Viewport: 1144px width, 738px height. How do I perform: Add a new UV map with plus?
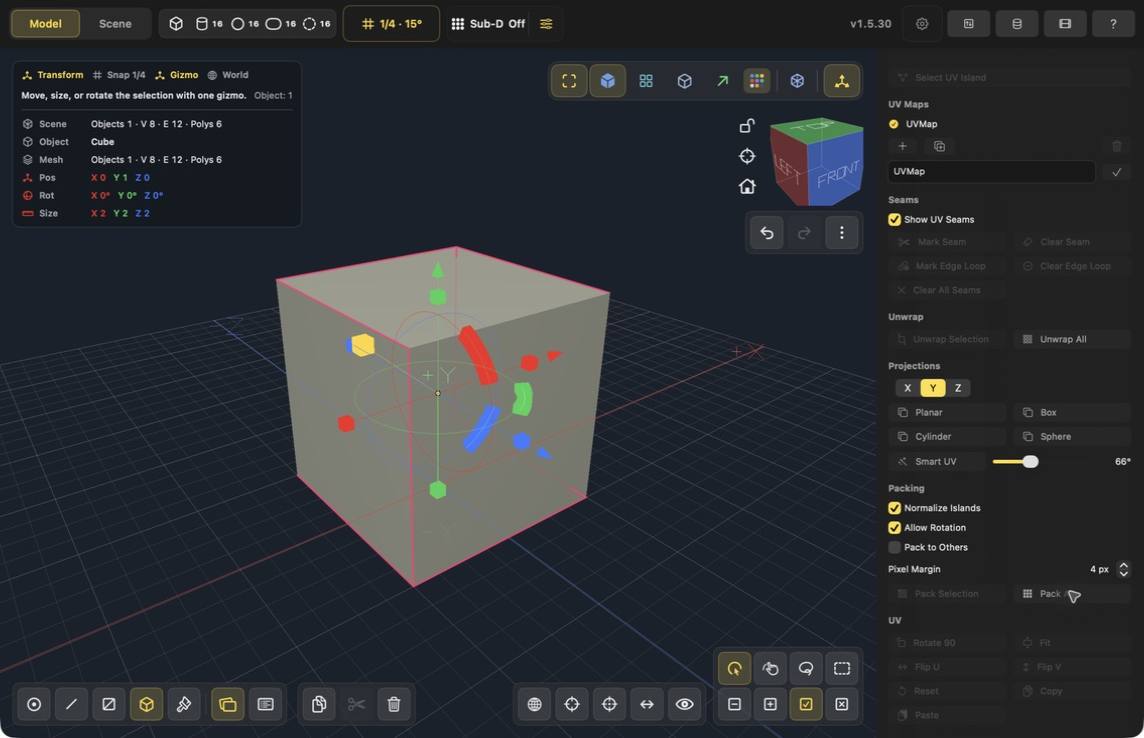(903, 147)
